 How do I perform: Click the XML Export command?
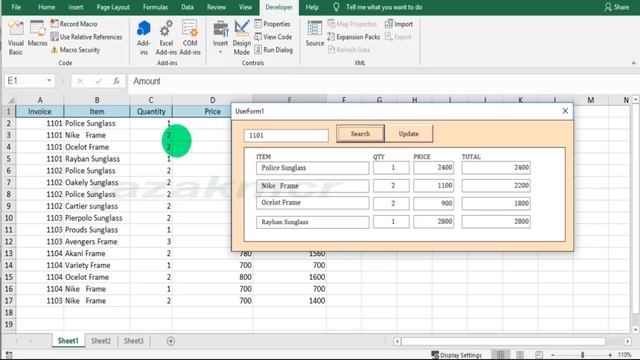tap(398, 37)
